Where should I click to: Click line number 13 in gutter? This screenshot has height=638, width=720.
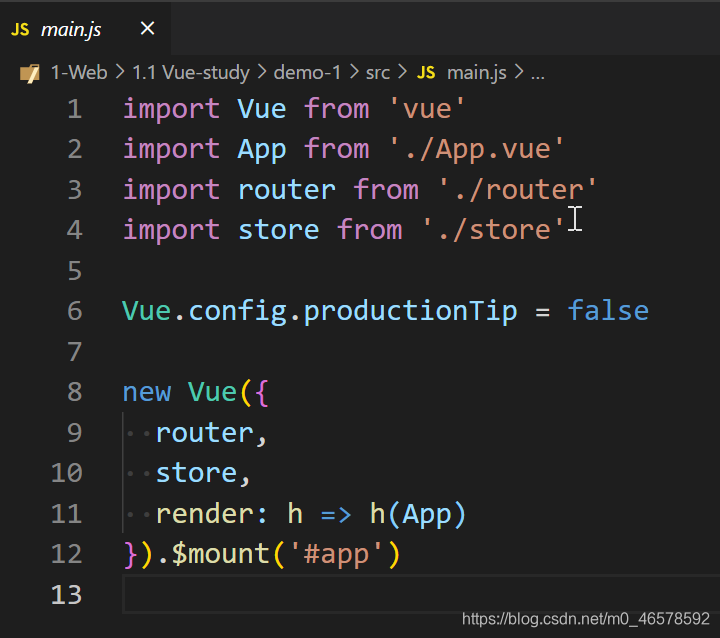67,595
